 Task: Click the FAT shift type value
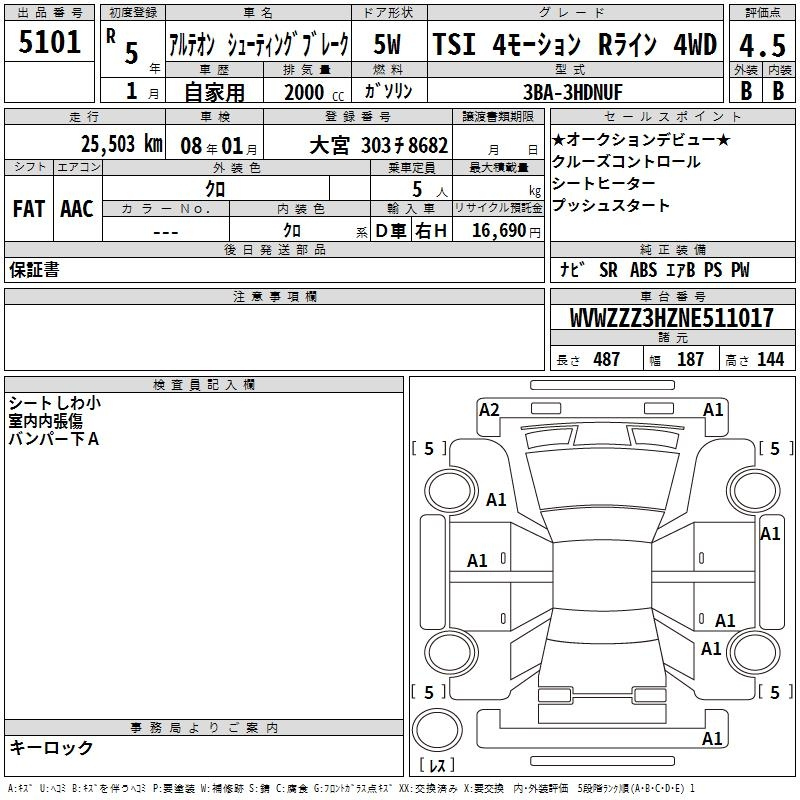pos(29,208)
